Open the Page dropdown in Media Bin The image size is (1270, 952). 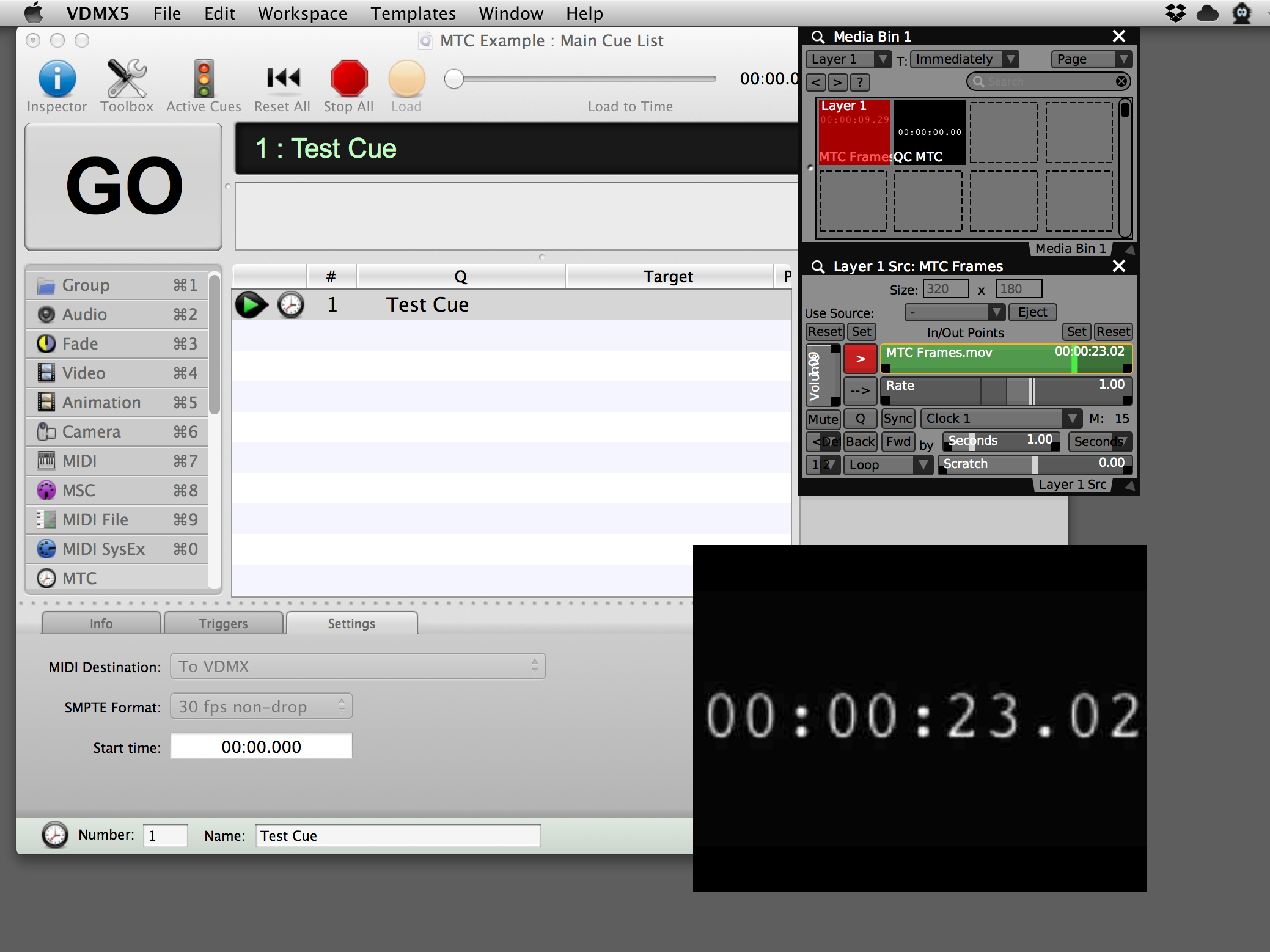[x=1092, y=59]
